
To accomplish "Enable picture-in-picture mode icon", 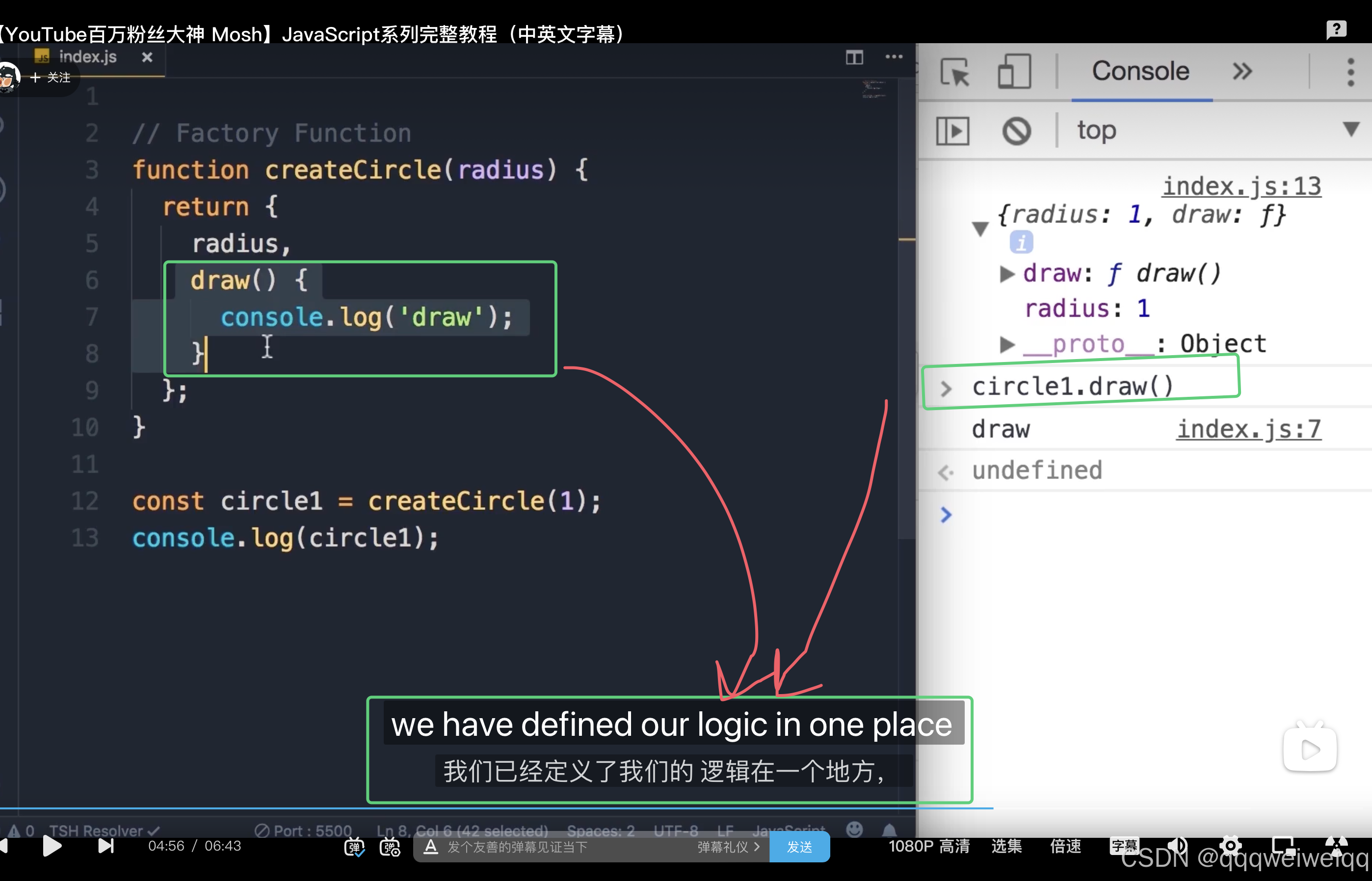I will (x=1283, y=846).
